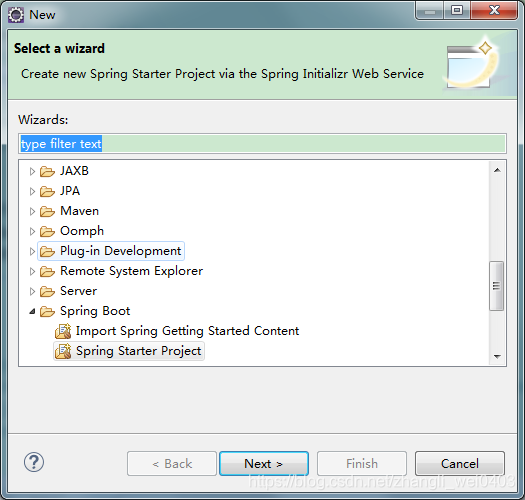The image size is (525, 500).
Task: Click the Back button
Action: (172, 463)
